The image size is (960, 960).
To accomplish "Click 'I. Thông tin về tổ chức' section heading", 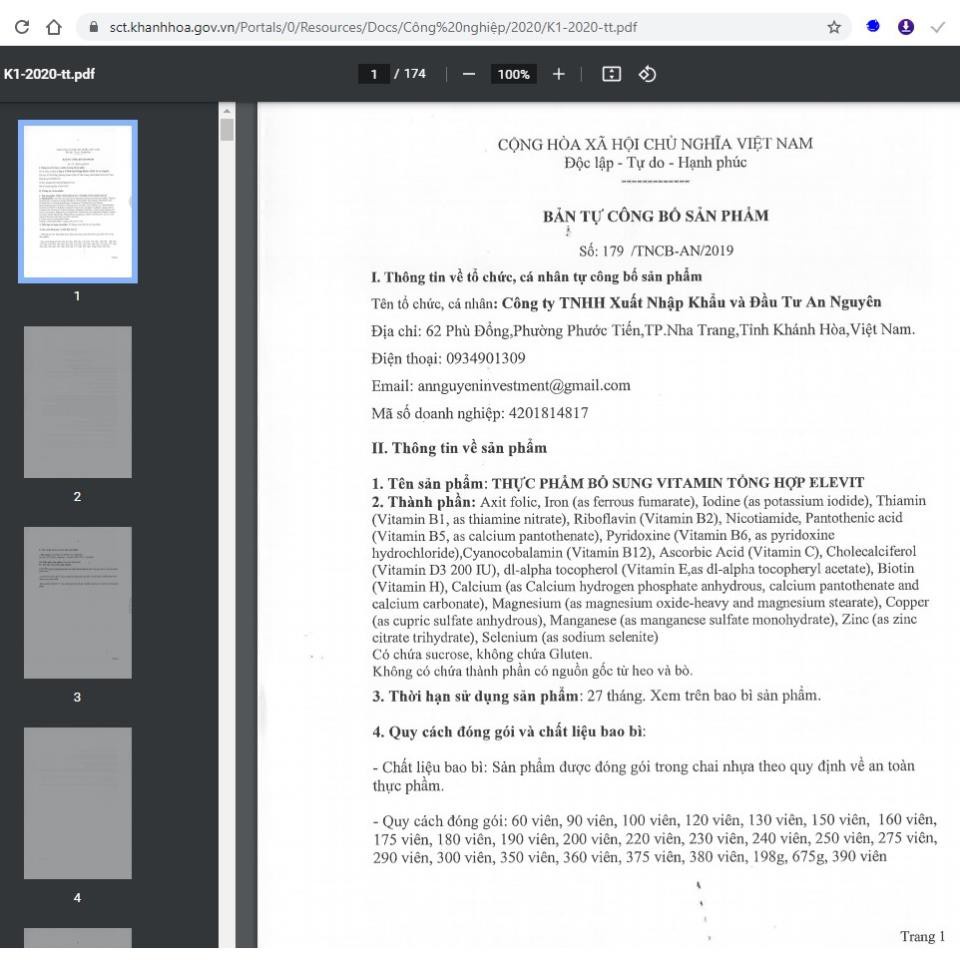I will (536, 277).
